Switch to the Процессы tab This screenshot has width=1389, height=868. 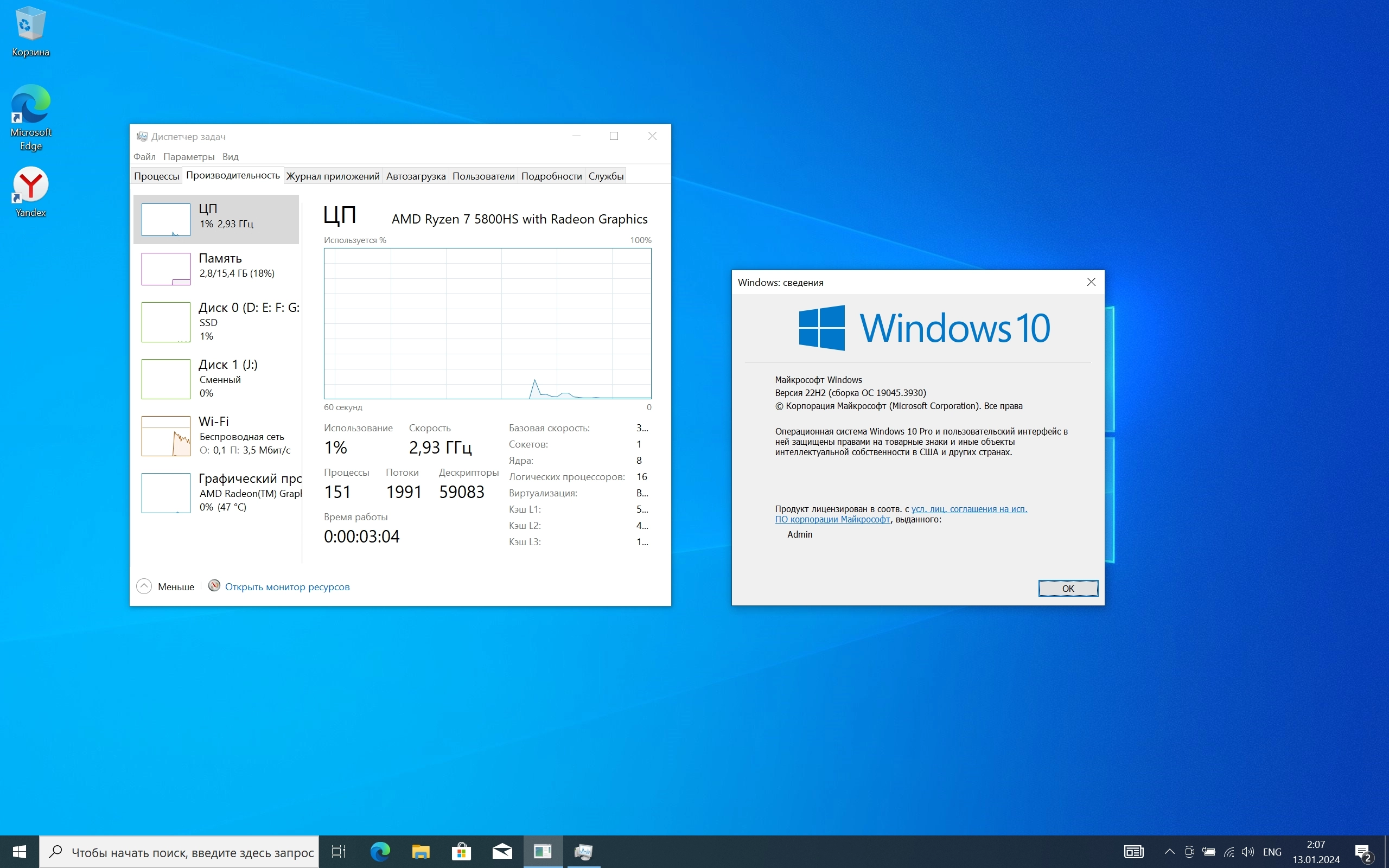tap(156, 176)
